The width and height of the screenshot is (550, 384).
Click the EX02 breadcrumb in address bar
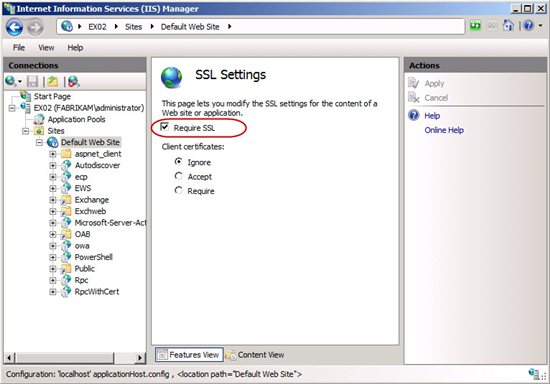pyautogui.click(x=97, y=27)
